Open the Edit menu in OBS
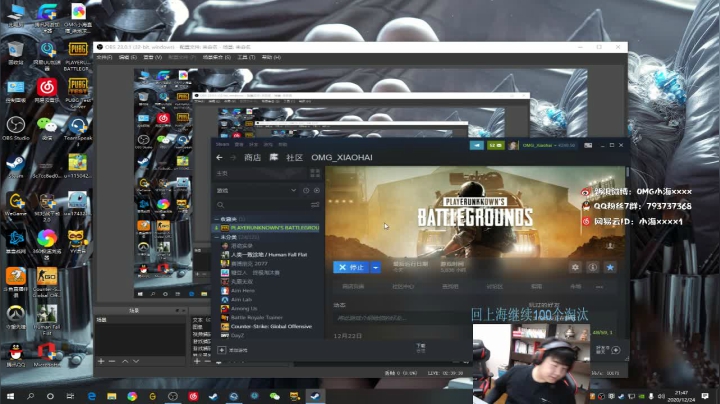 tap(127, 57)
